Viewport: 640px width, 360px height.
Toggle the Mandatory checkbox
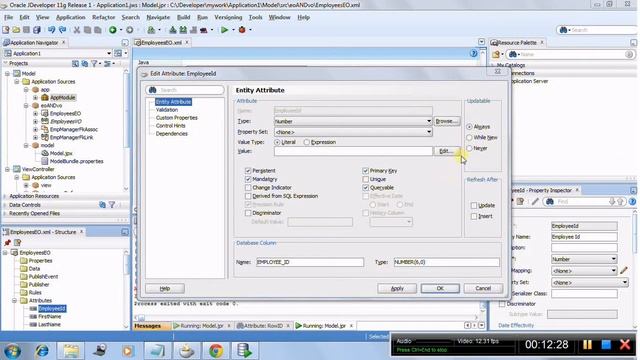point(248,179)
